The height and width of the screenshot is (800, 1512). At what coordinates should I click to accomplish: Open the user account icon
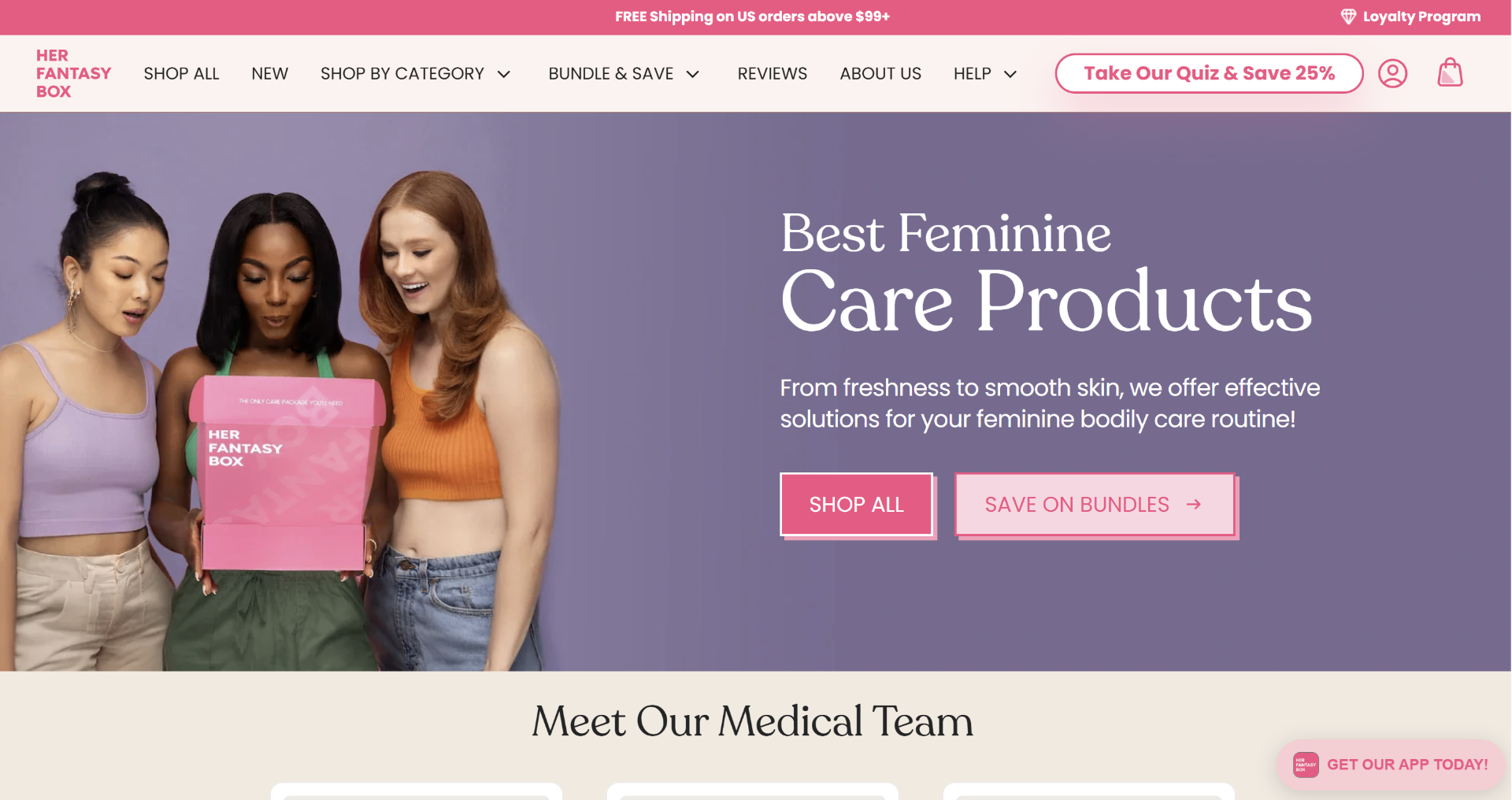[x=1392, y=73]
